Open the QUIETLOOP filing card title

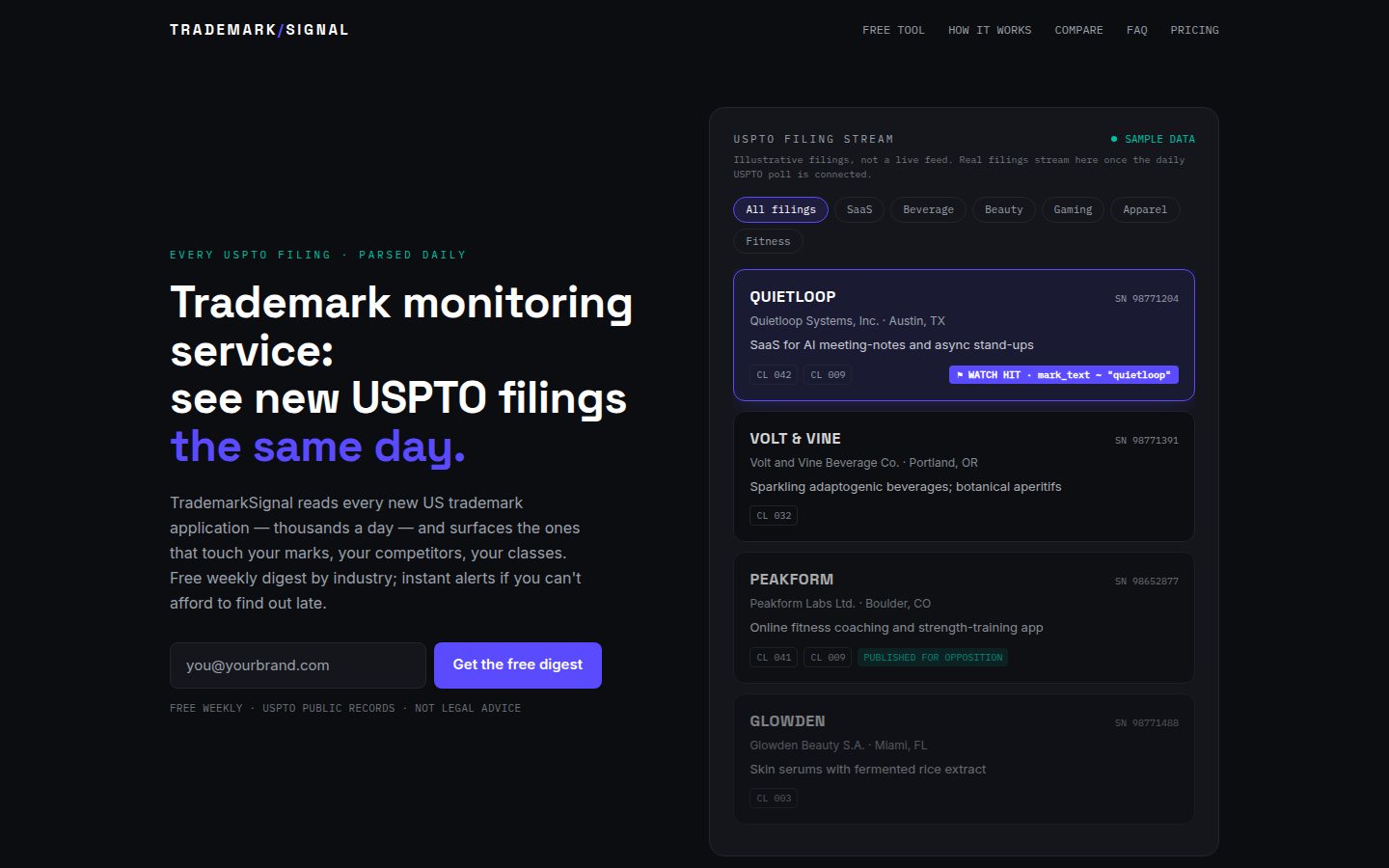(793, 297)
